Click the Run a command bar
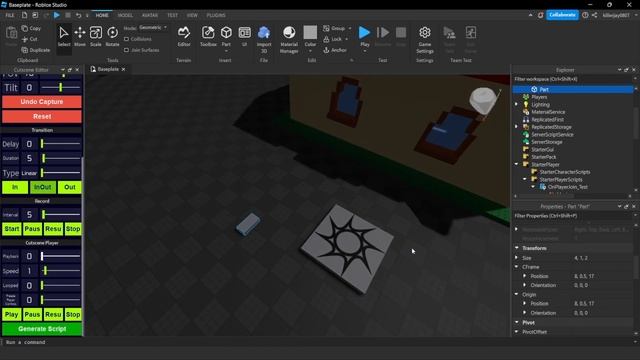Image resolution: width=640 pixels, height=360 pixels. [x=318, y=342]
